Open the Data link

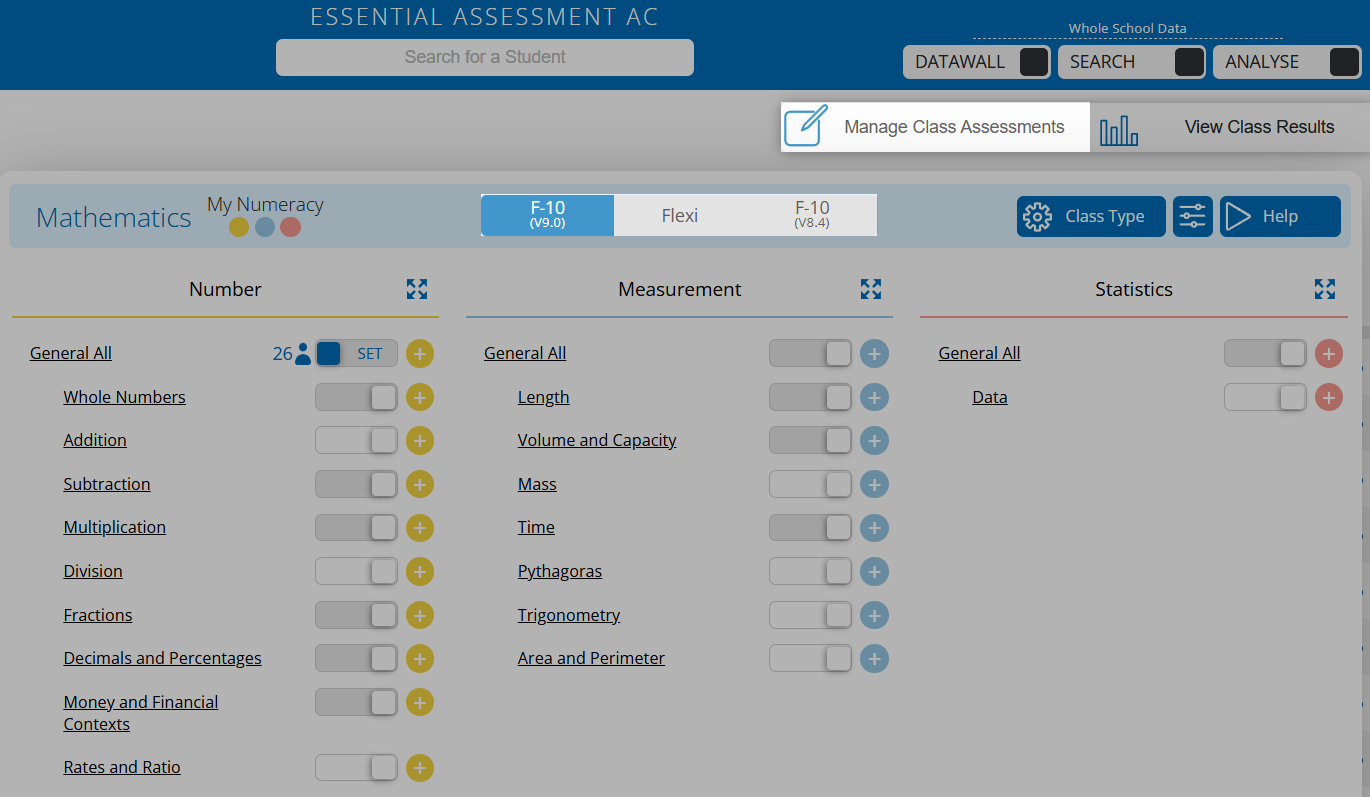coord(990,397)
